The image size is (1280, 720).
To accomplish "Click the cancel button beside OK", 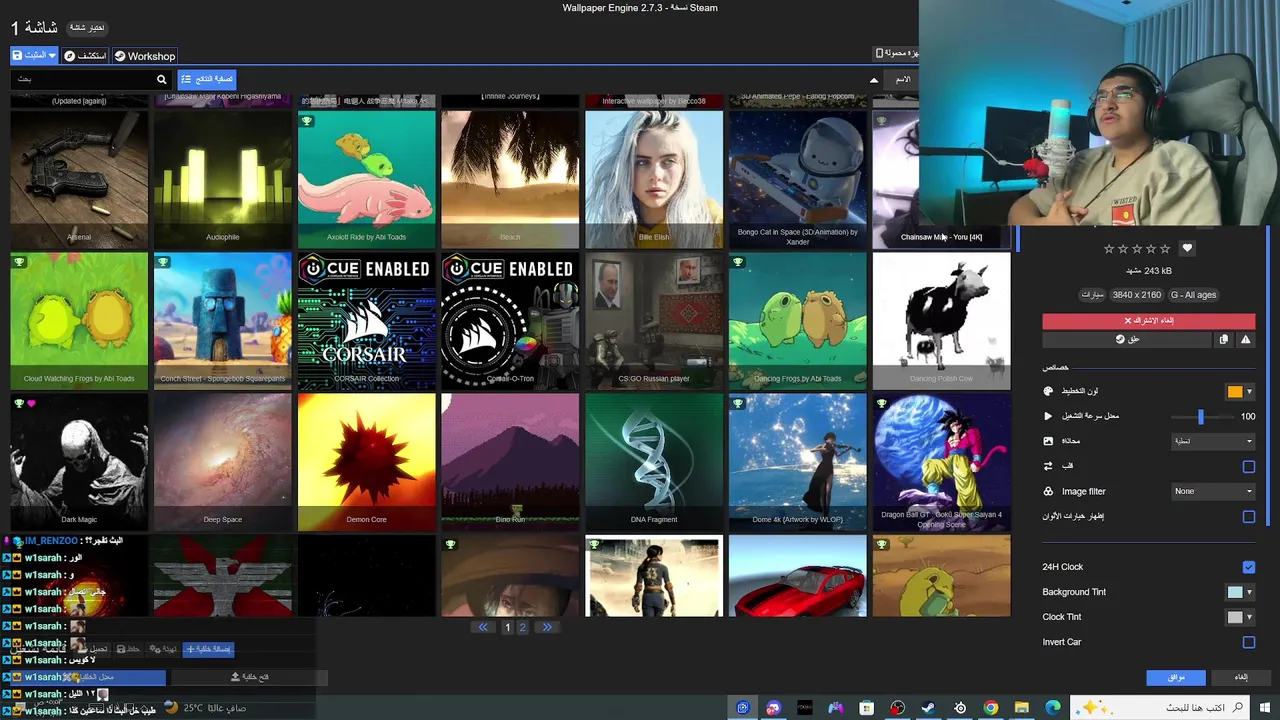I will [1240, 677].
